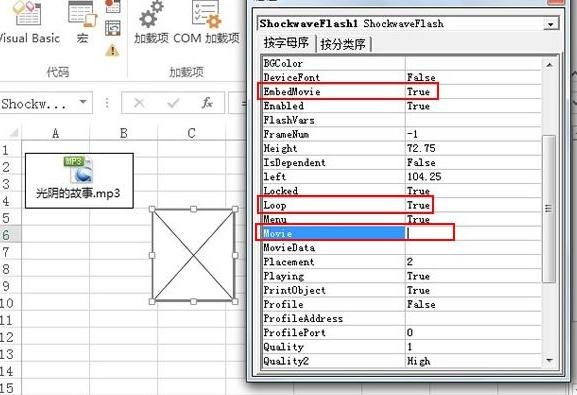Screen dimensions: 577x395
Task: Select the FlashVars property row
Action: [401, 120]
